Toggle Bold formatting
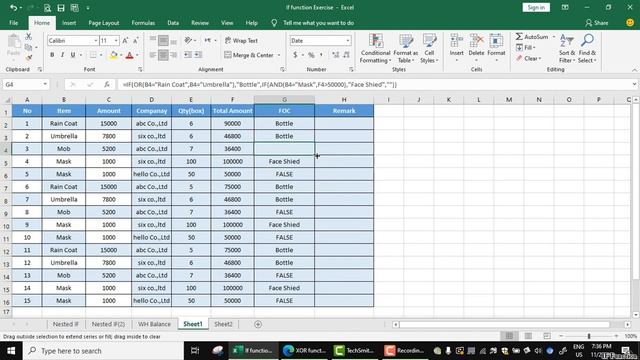This screenshot has height=360, width=640. (52, 55)
